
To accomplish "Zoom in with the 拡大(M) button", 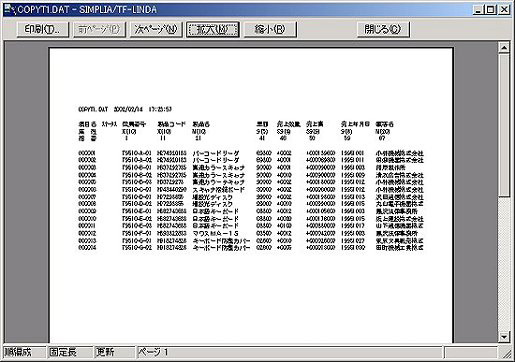I will pos(213,29).
